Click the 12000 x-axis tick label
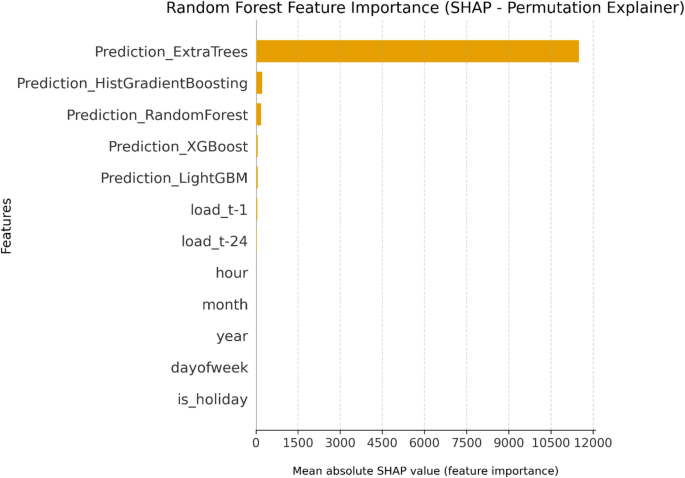Viewport: 685px width, 478px height. 593,443
